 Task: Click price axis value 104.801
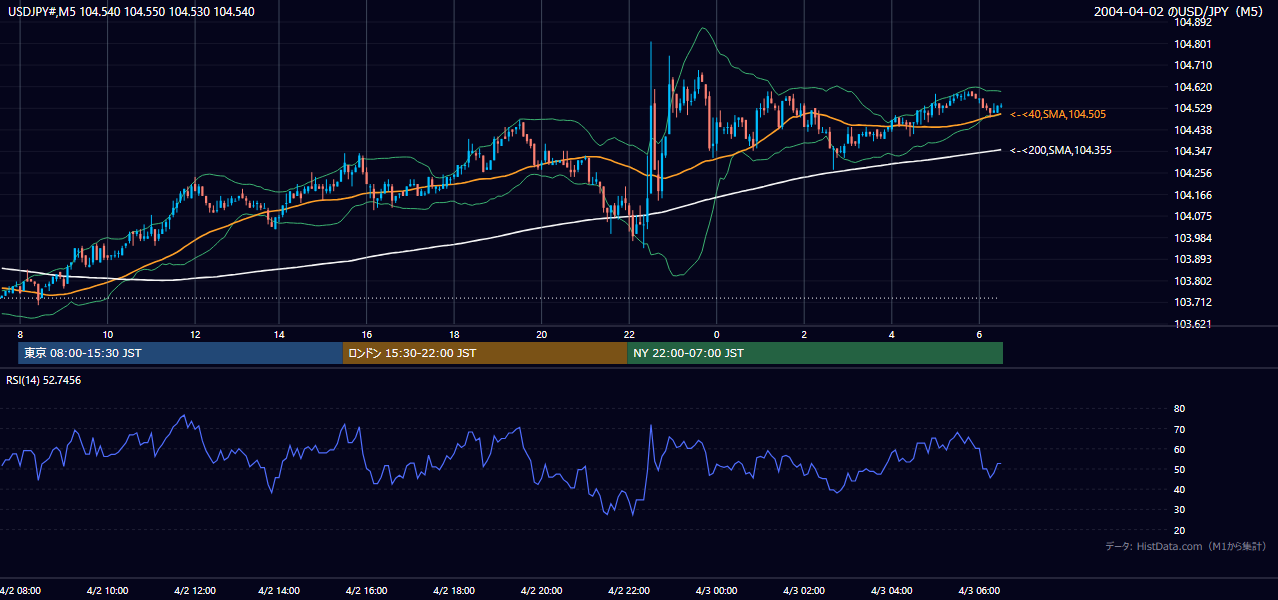(x=1192, y=44)
